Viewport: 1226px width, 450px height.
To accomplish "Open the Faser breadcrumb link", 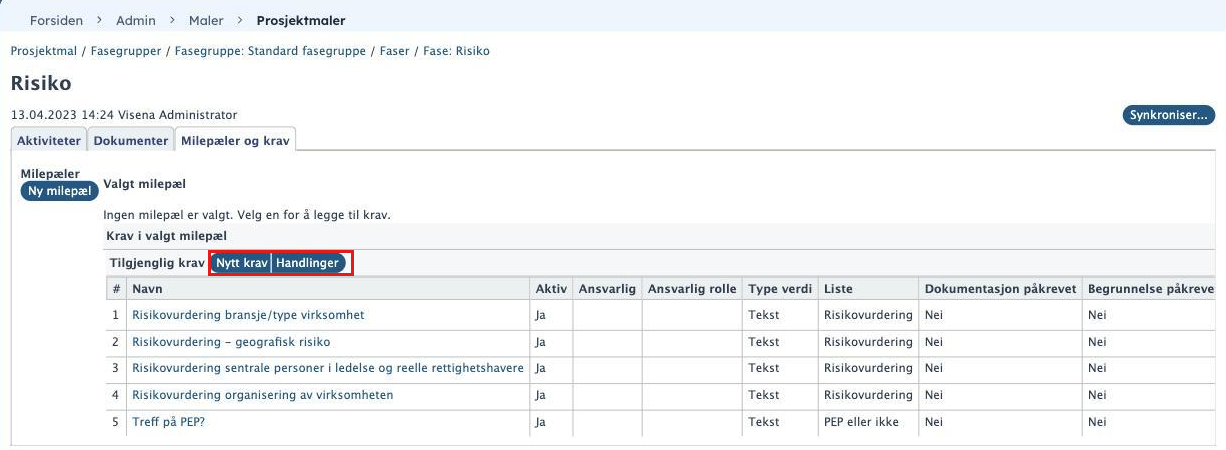I will tap(395, 51).
